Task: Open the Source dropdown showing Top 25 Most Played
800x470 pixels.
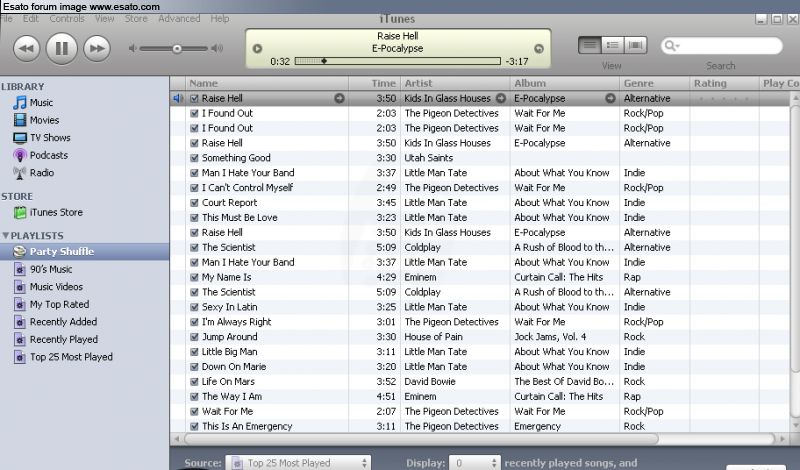Action: tap(298, 463)
